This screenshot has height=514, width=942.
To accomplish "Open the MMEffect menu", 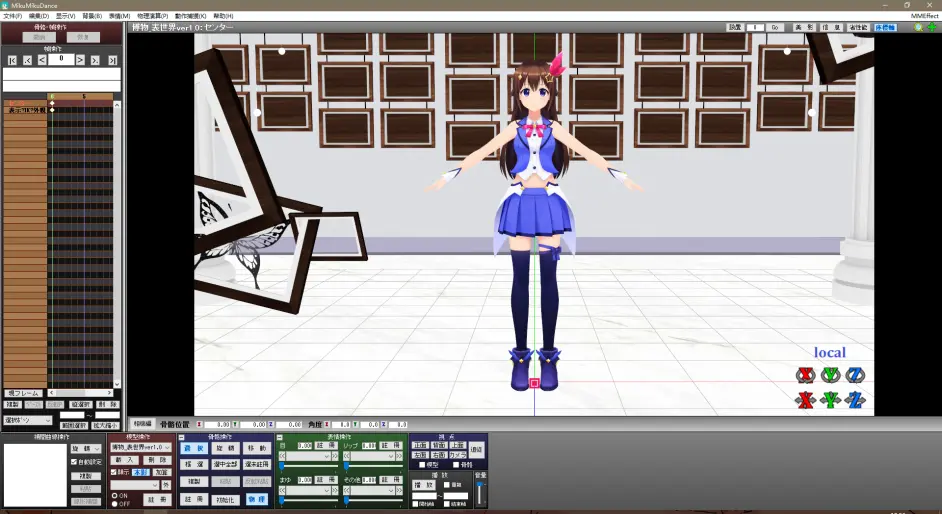I will (x=924, y=16).
